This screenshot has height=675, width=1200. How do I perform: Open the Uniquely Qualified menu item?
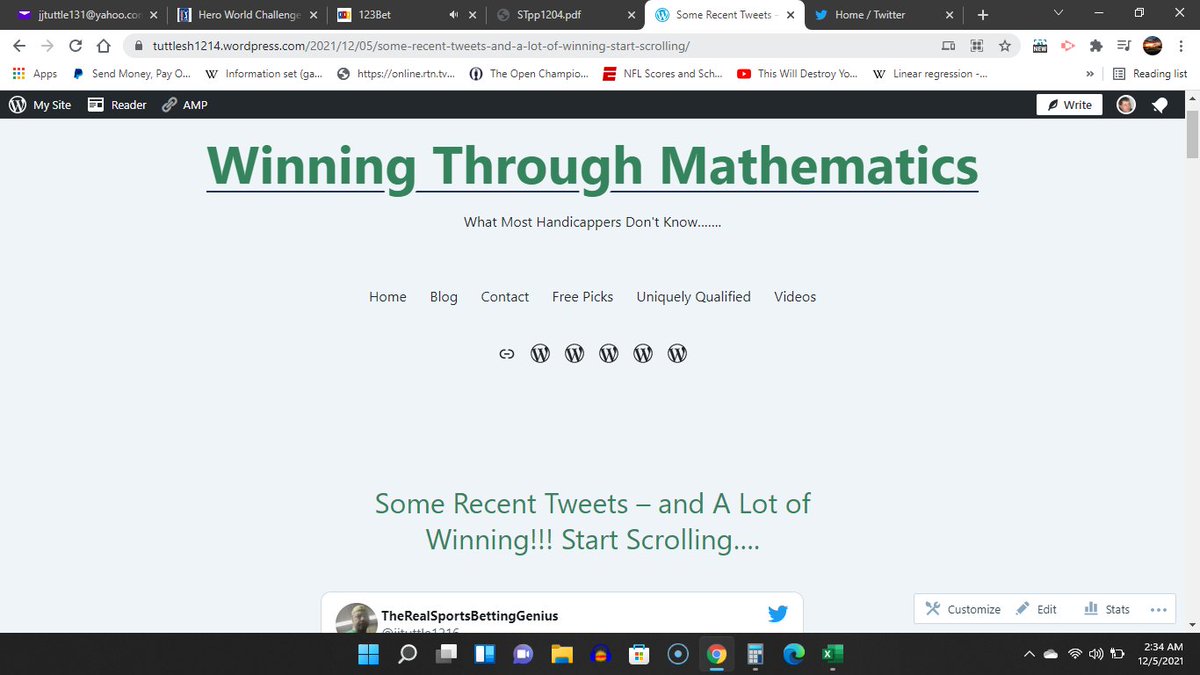(x=694, y=297)
